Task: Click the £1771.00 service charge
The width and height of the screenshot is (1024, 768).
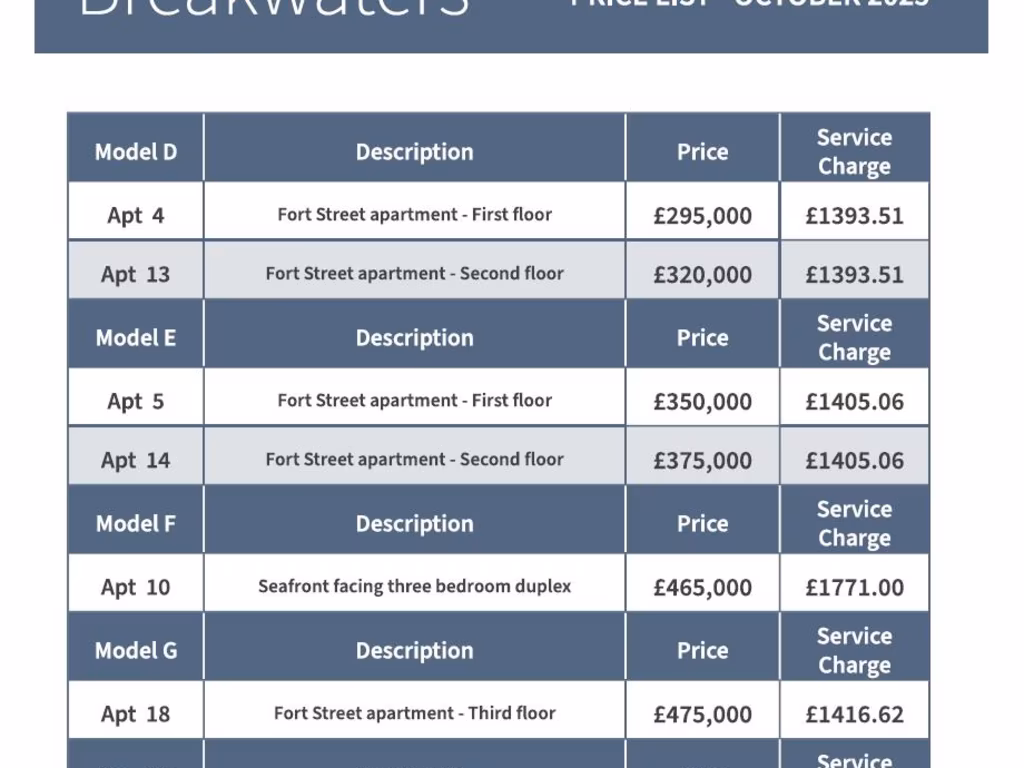Action: pyautogui.click(x=854, y=587)
